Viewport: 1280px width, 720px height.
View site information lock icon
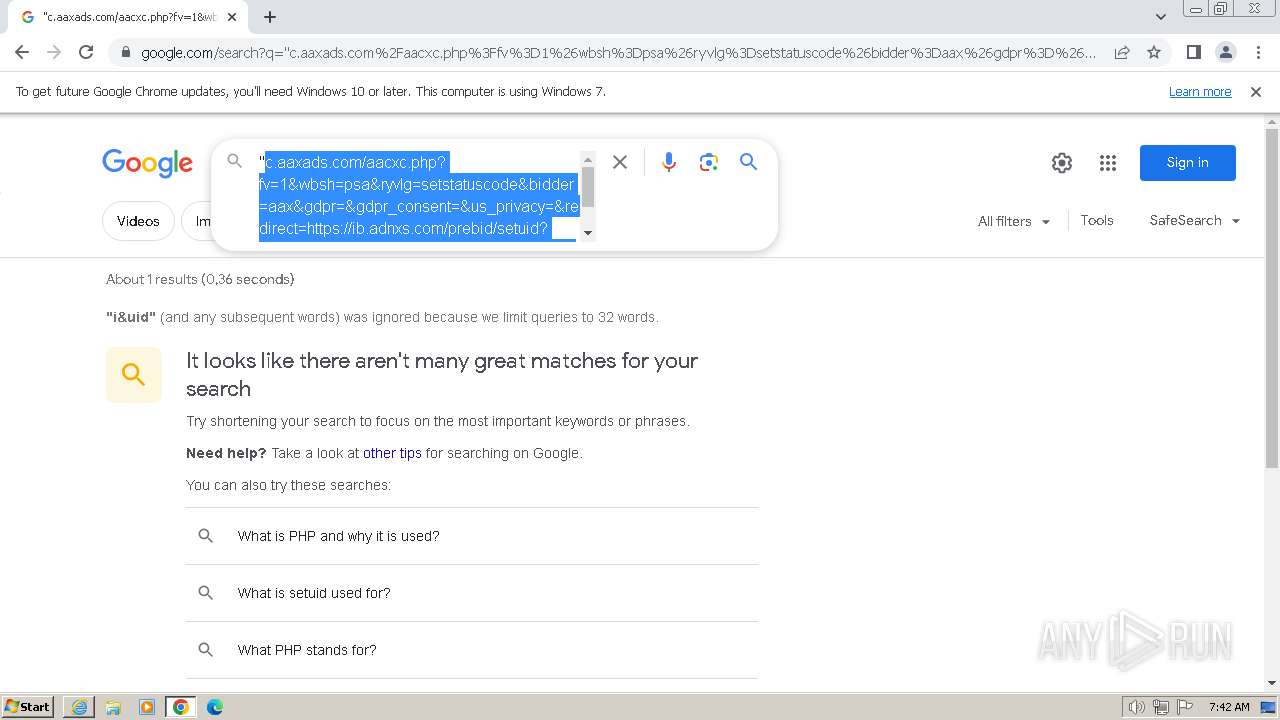tap(125, 52)
